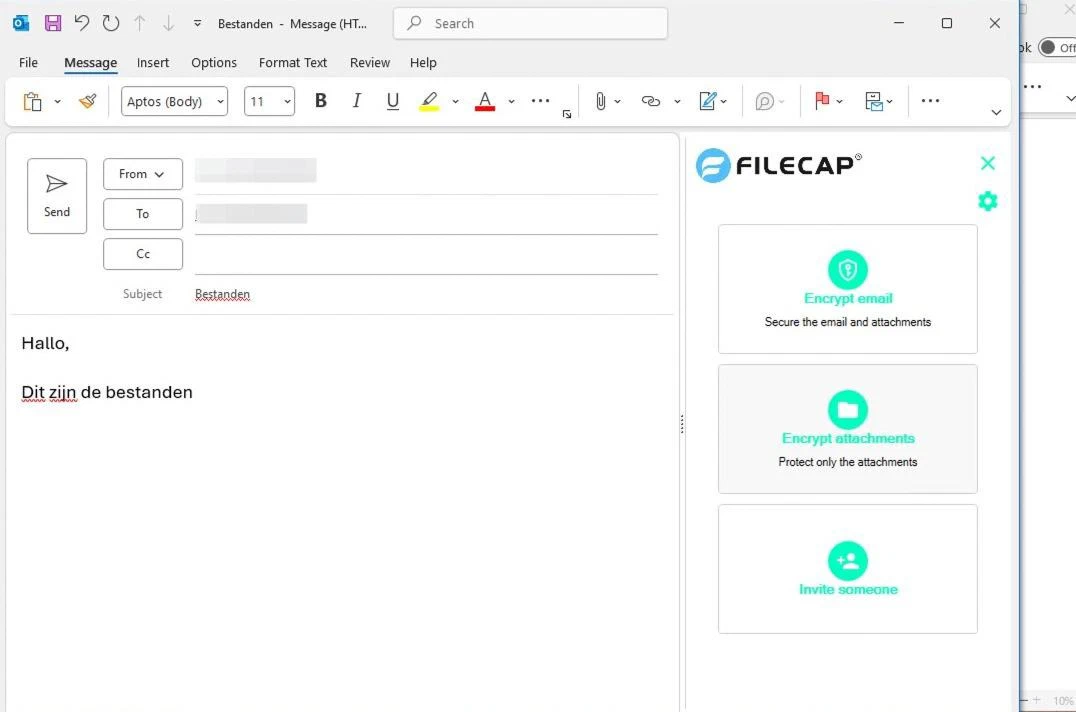Expand the Paste options arrow
This screenshot has height=712, width=1076.
[x=58, y=102]
